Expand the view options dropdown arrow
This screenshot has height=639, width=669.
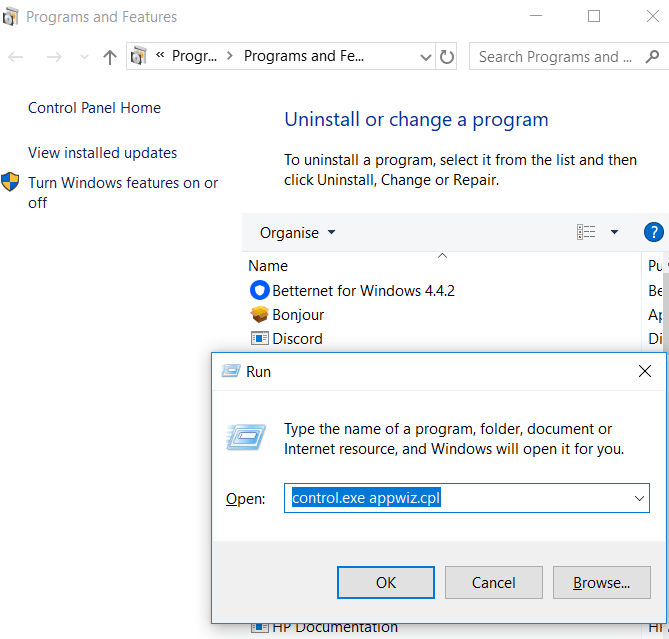click(614, 232)
